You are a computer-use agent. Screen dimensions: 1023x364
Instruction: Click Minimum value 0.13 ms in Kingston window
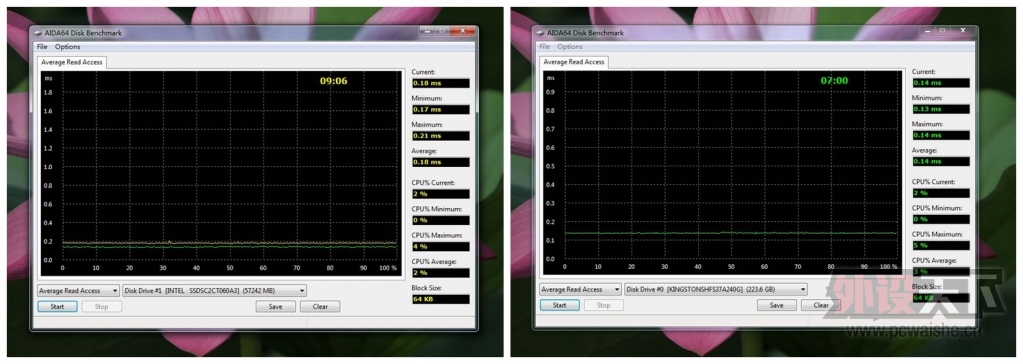[941, 109]
